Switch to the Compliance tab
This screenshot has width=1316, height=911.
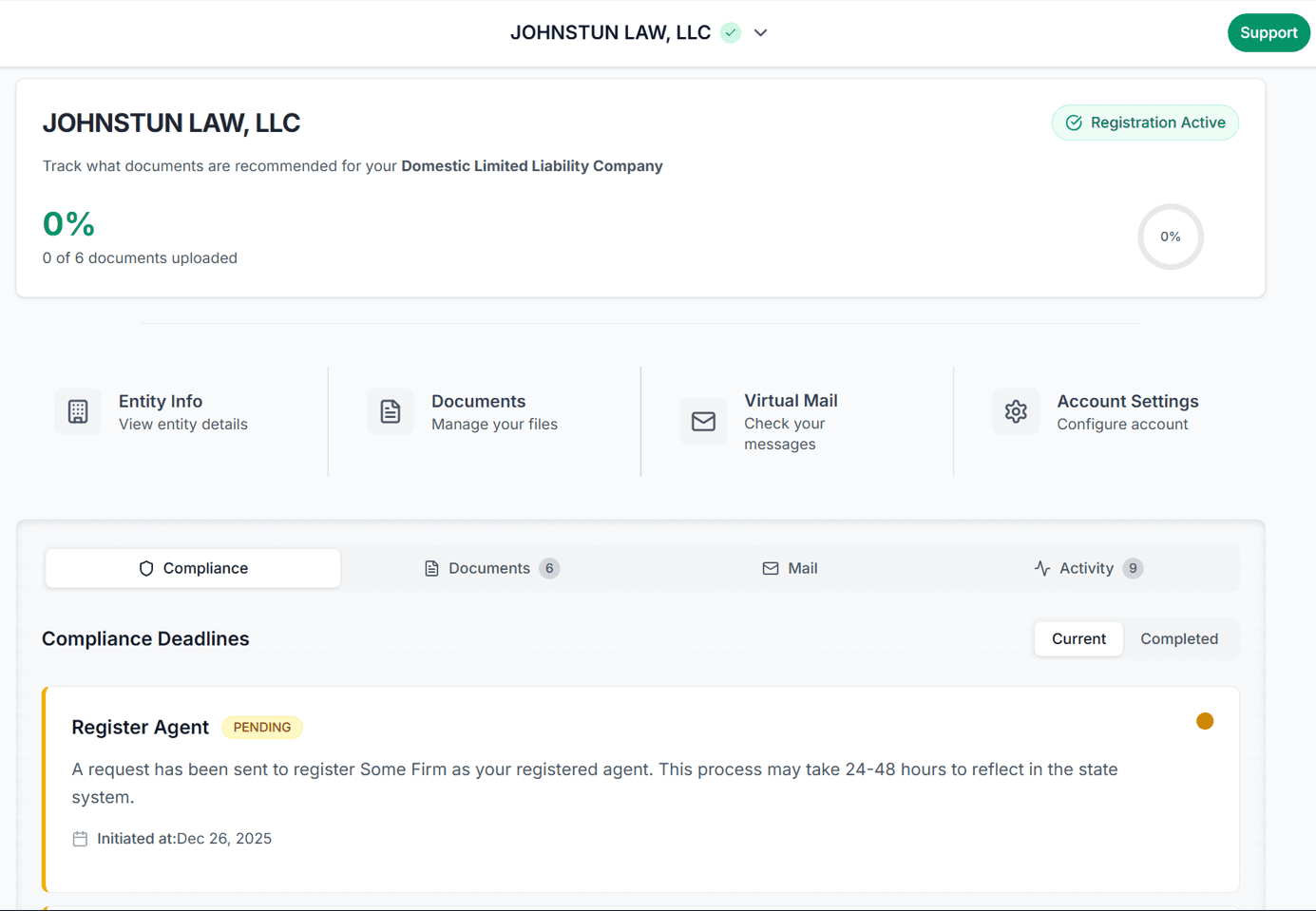pyautogui.click(x=193, y=568)
